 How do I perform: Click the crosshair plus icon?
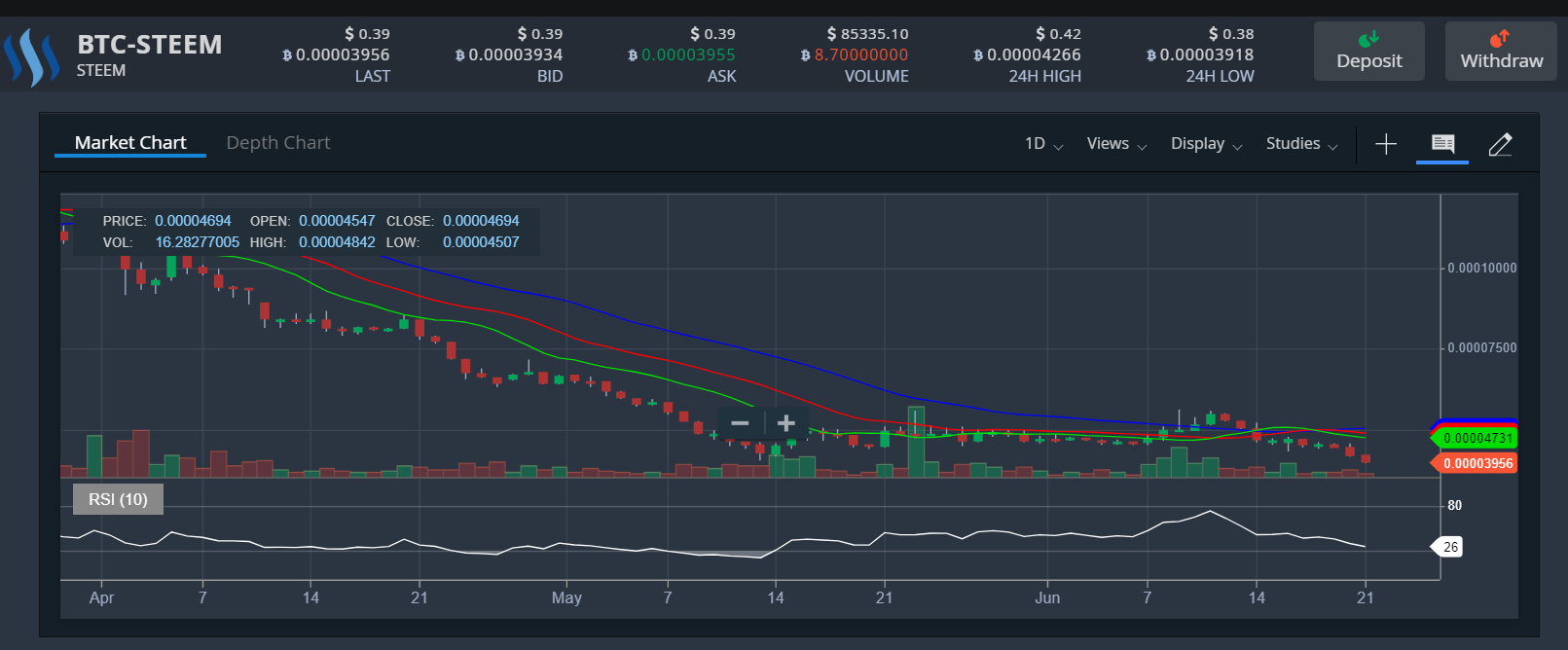point(1386,144)
